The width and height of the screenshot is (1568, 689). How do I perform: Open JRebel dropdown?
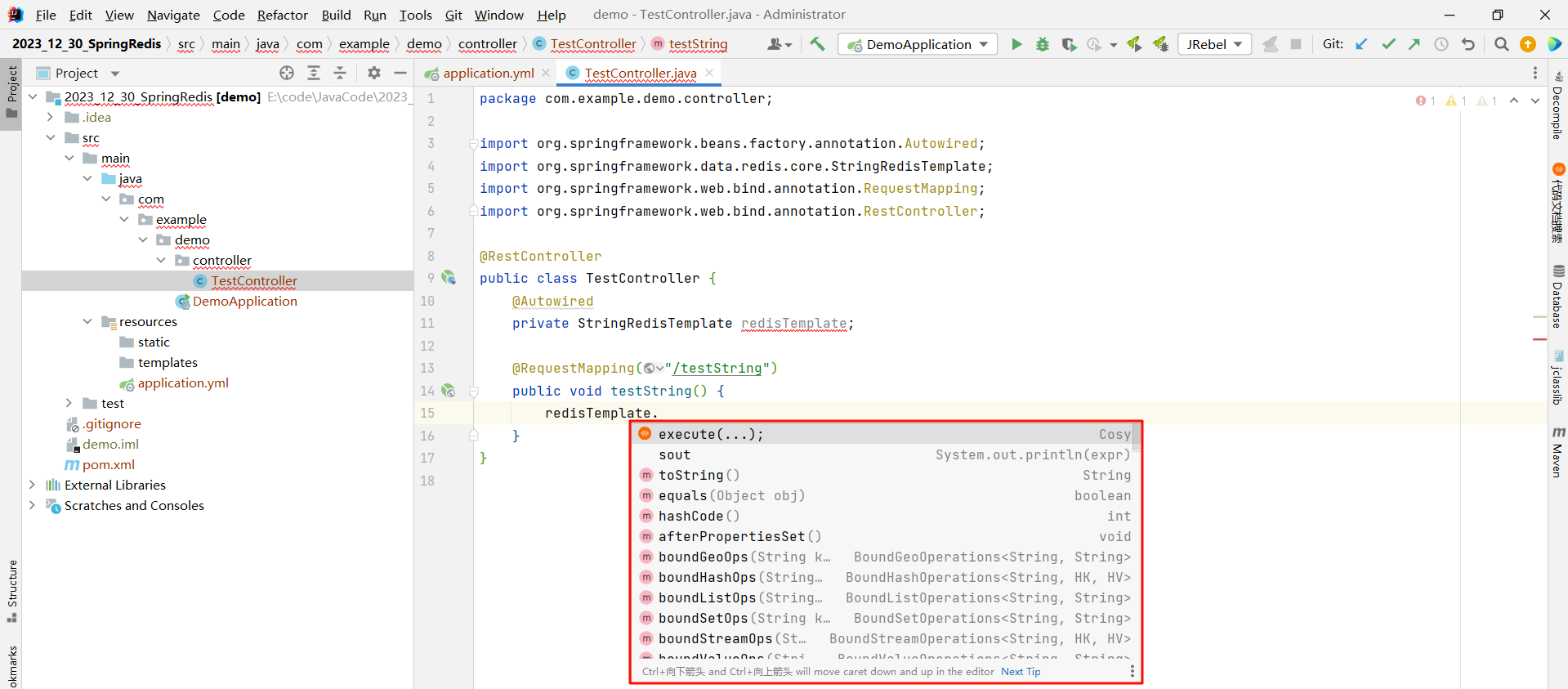[x=1215, y=44]
